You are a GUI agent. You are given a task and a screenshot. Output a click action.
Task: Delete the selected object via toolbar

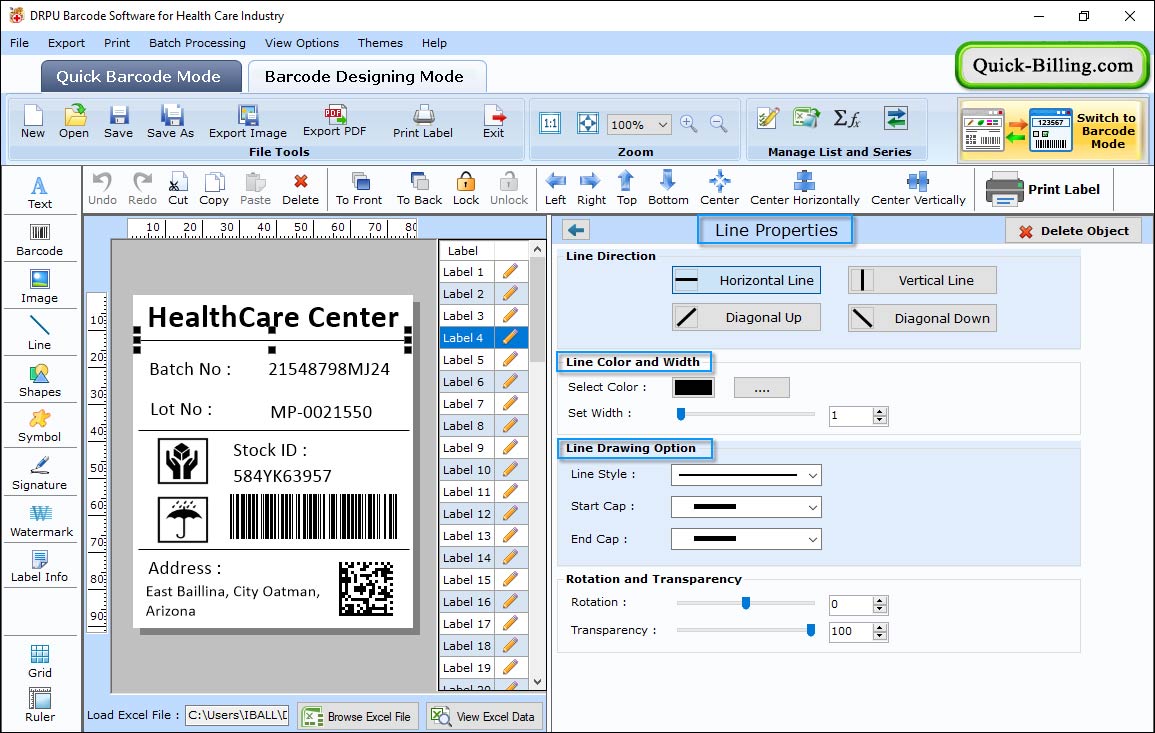click(301, 189)
